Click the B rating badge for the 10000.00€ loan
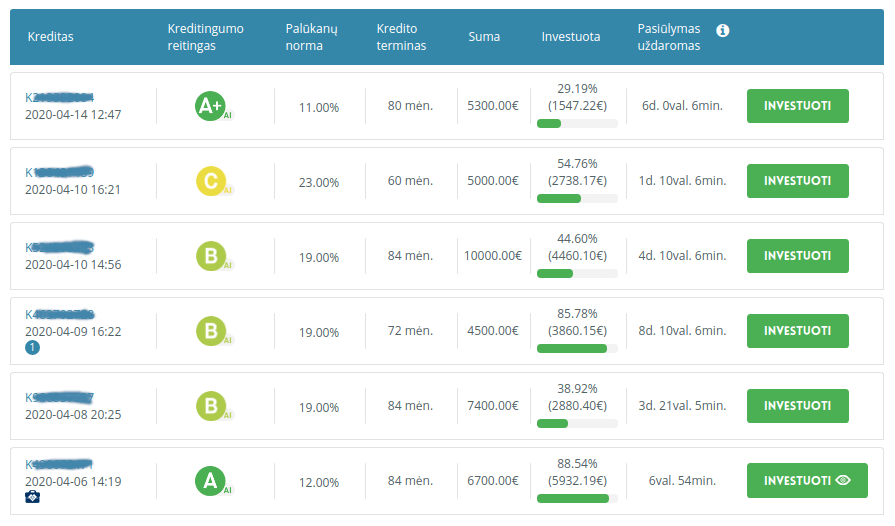The height and width of the screenshot is (526, 895). click(210, 257)
